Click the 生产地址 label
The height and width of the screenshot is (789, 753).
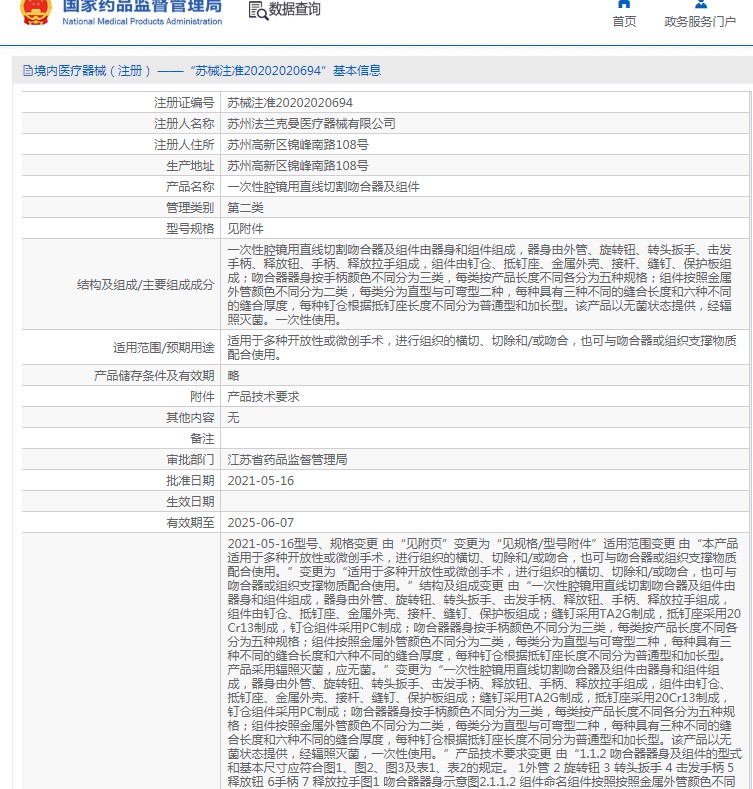(x=190, y=166)
